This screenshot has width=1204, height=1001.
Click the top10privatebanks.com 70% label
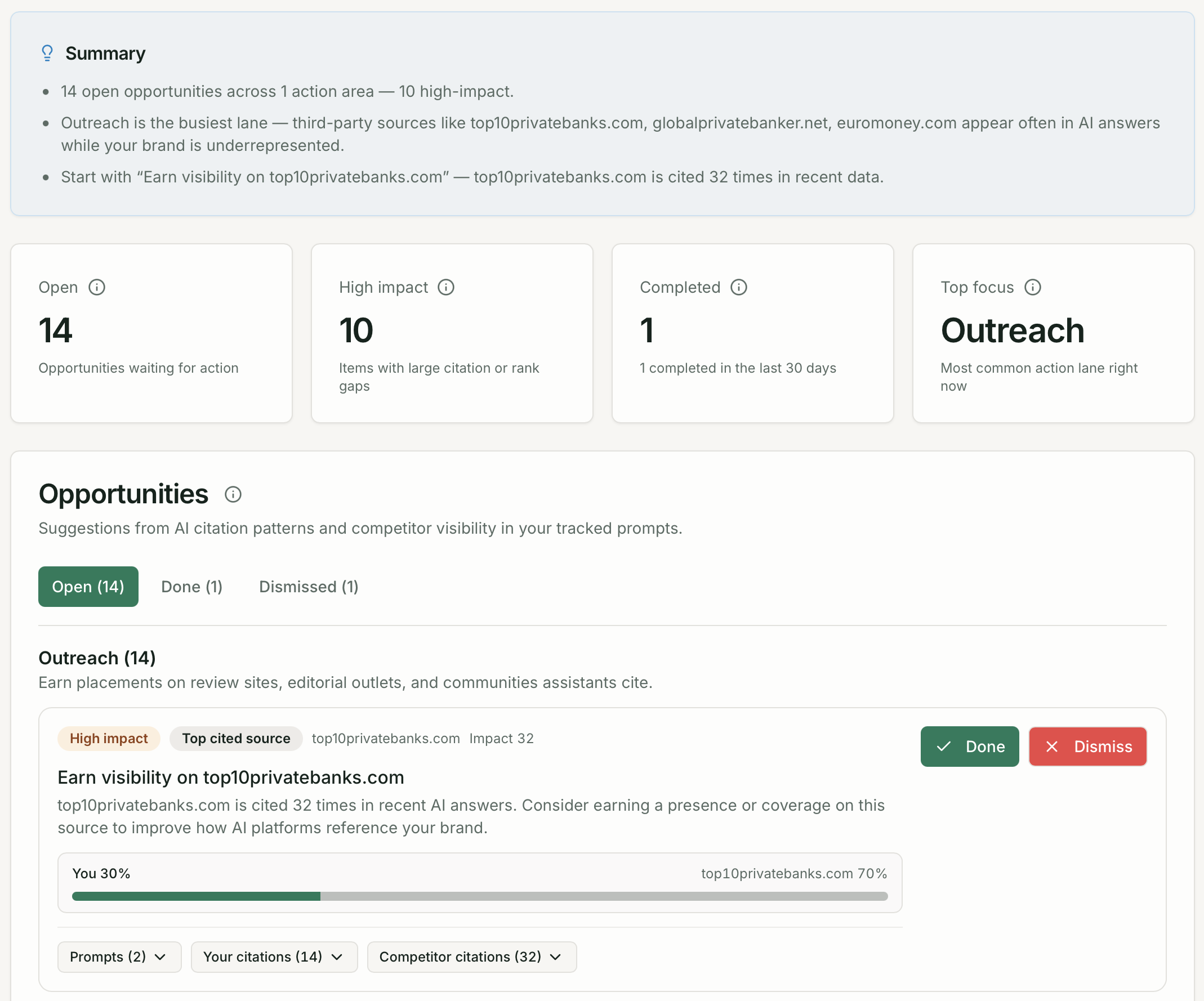tap(794, 874)
